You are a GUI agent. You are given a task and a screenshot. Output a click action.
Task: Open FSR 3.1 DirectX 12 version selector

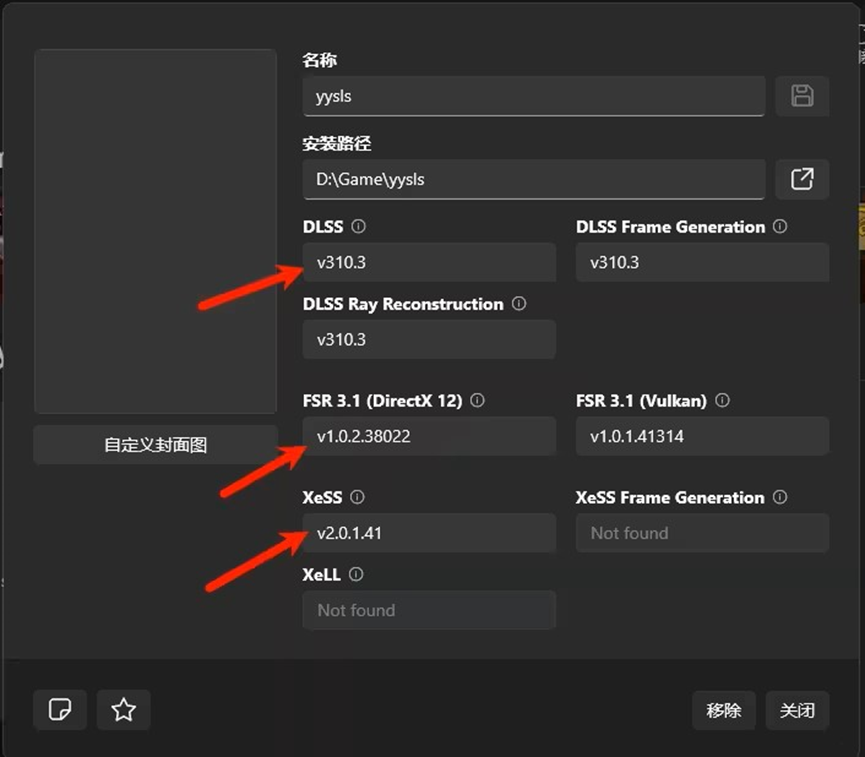pyautogui.click(x=429, y=437)
